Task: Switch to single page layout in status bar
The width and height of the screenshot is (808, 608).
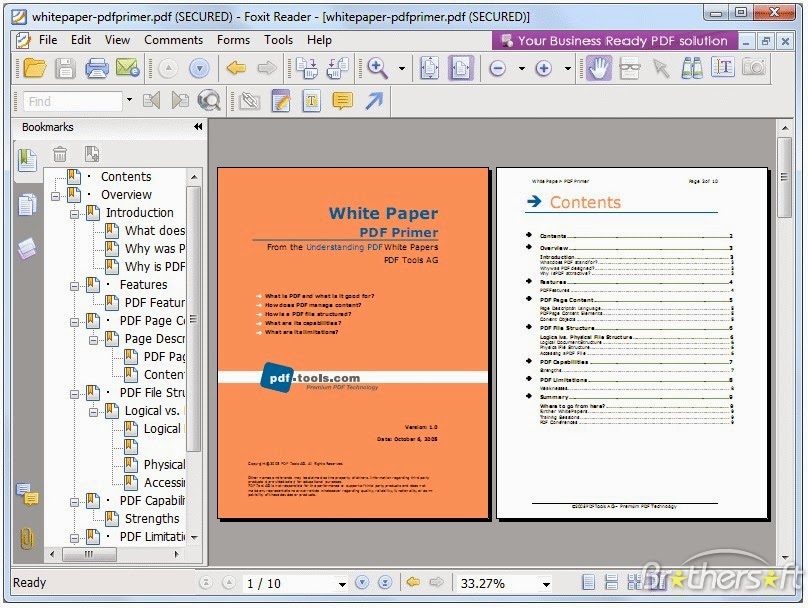Action: (588, 583)
